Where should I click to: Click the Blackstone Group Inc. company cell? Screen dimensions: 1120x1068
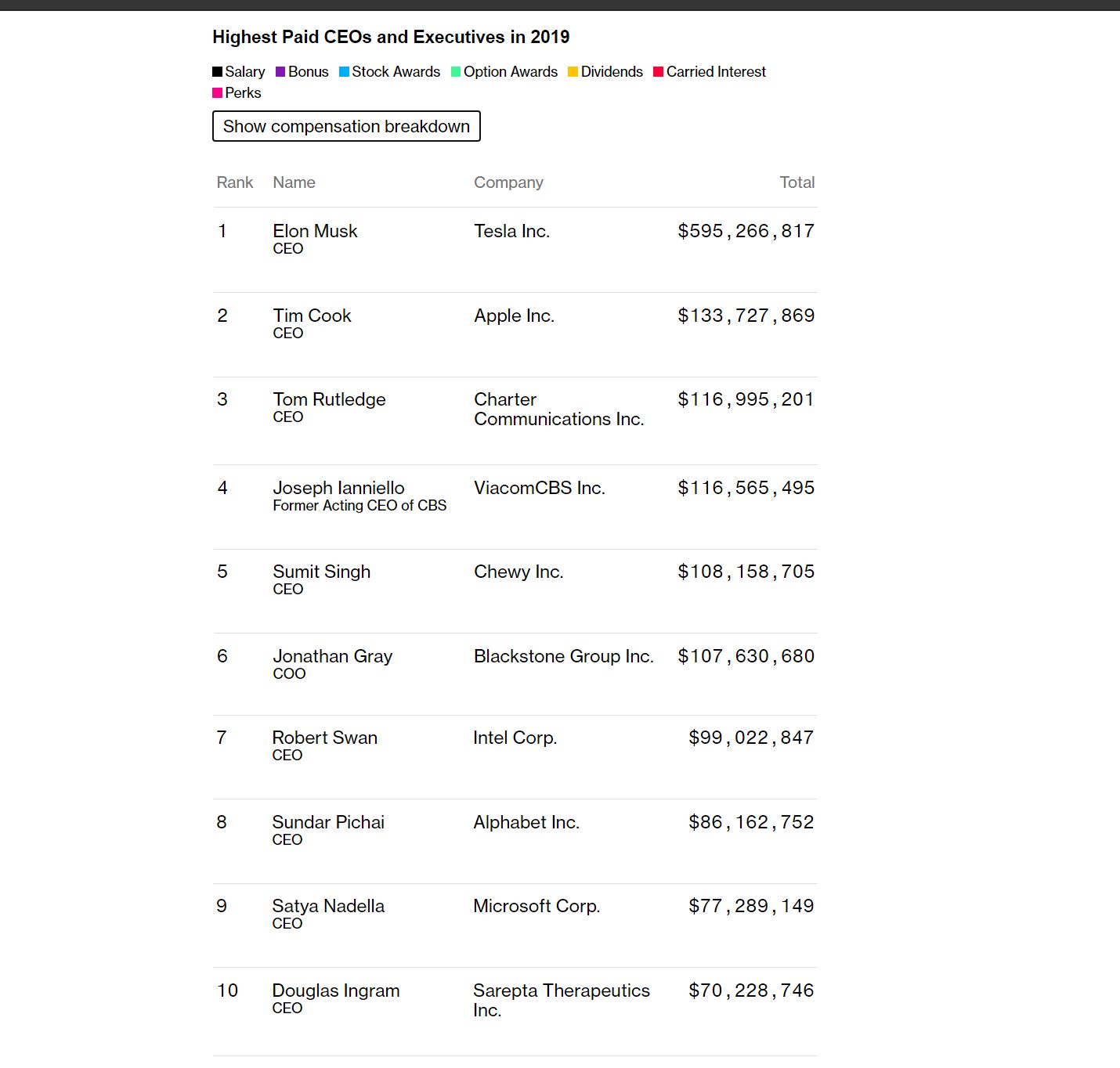point(563,656)
